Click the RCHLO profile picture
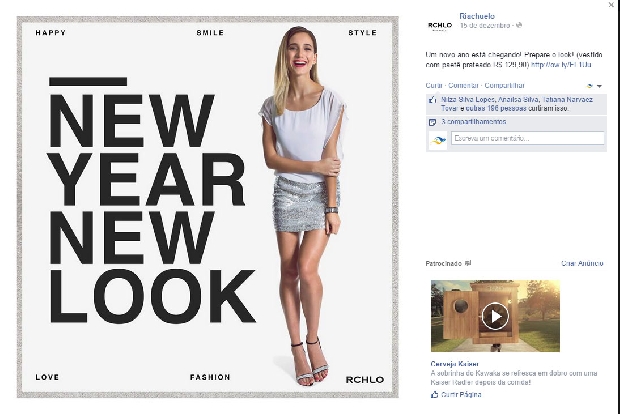The width and height of the screenshot is (620, 414). (x=440, y=25)
